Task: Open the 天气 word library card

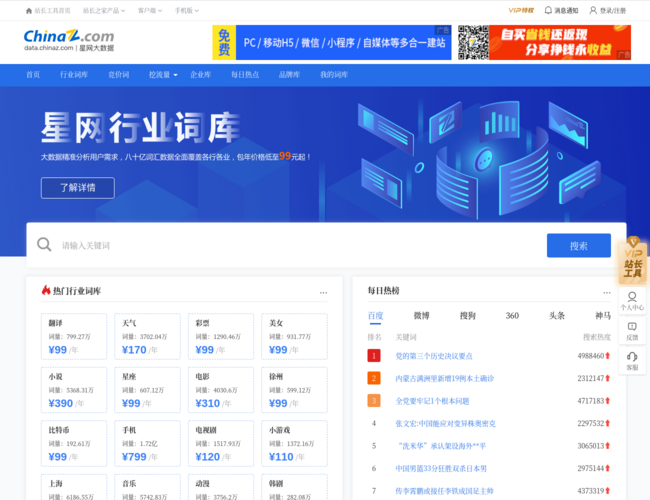Action: pos(147,336)
